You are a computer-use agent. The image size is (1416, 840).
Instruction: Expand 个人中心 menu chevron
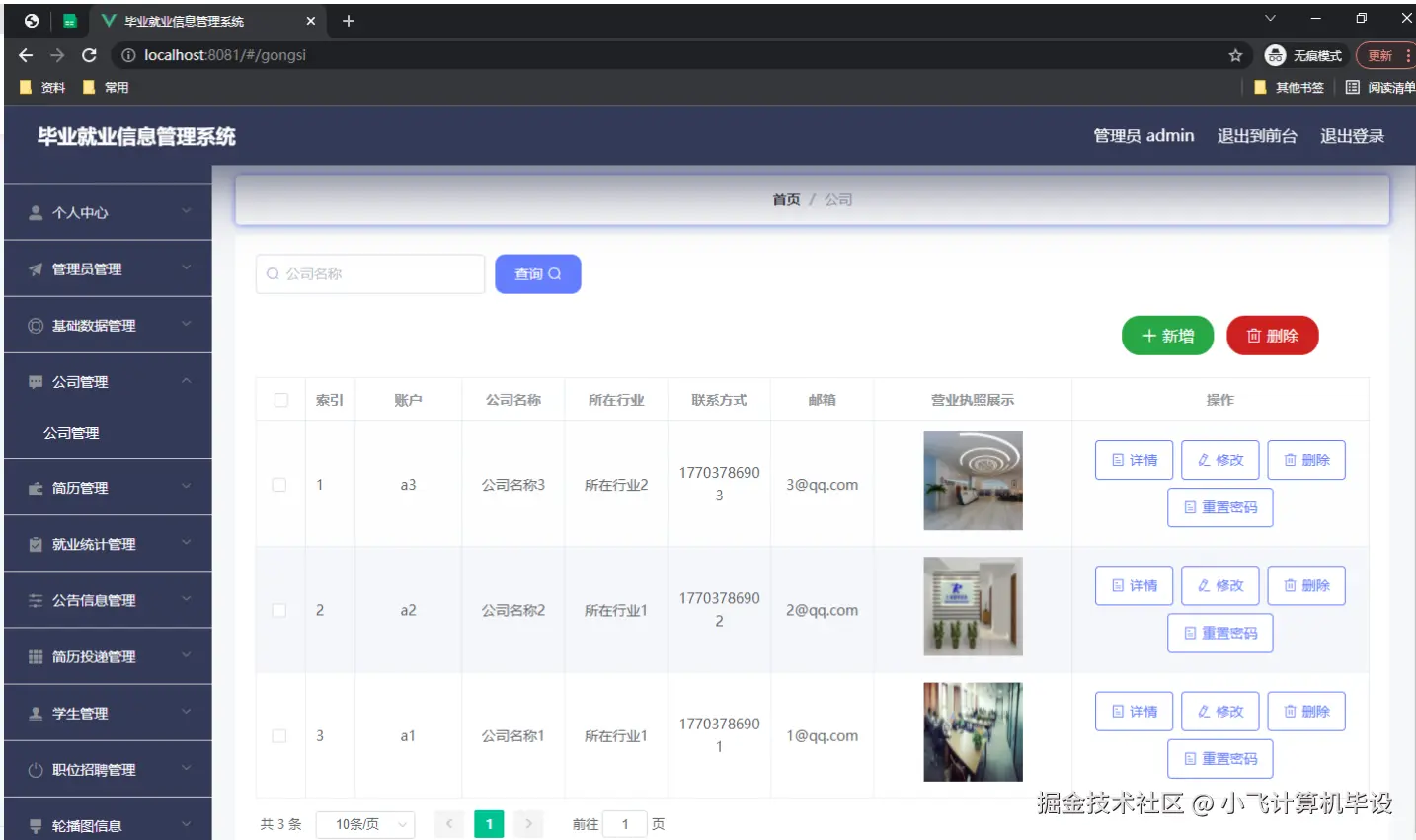(187, 211)
